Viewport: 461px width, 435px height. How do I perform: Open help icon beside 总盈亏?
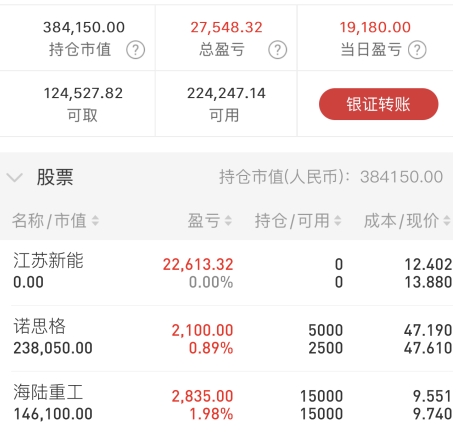click(277, 50)
